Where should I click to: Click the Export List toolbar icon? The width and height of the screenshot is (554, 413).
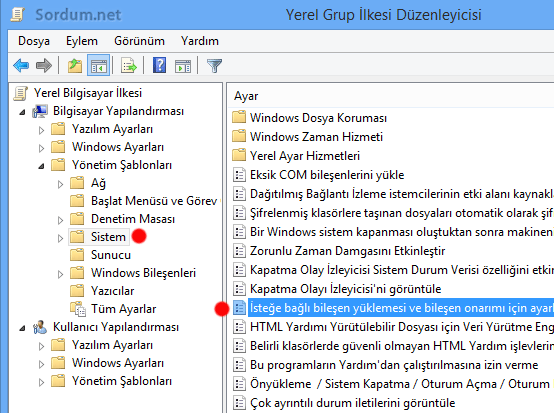pos(129,66)
